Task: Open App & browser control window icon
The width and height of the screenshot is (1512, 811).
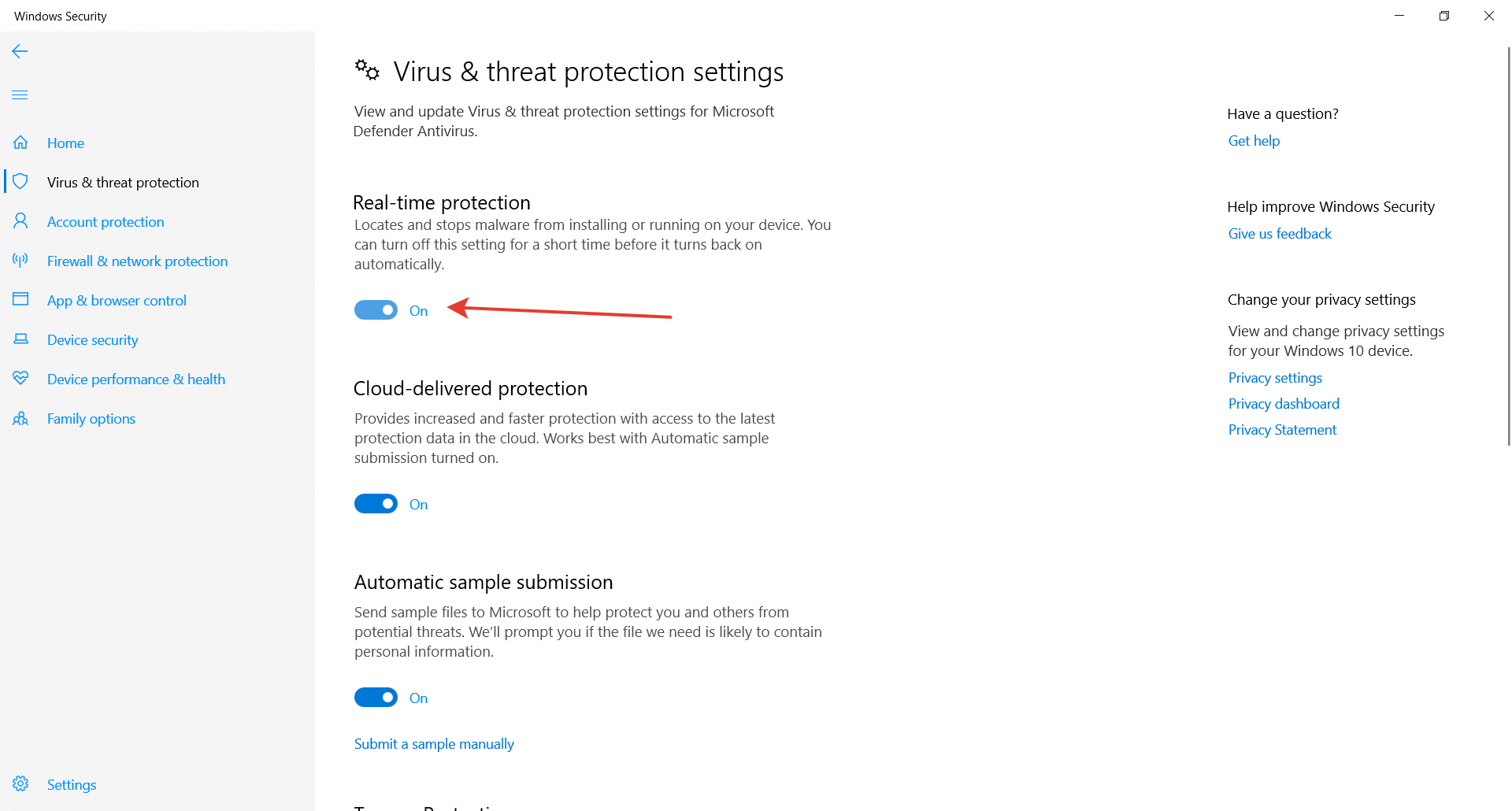Action: click(x=20, y=300)
